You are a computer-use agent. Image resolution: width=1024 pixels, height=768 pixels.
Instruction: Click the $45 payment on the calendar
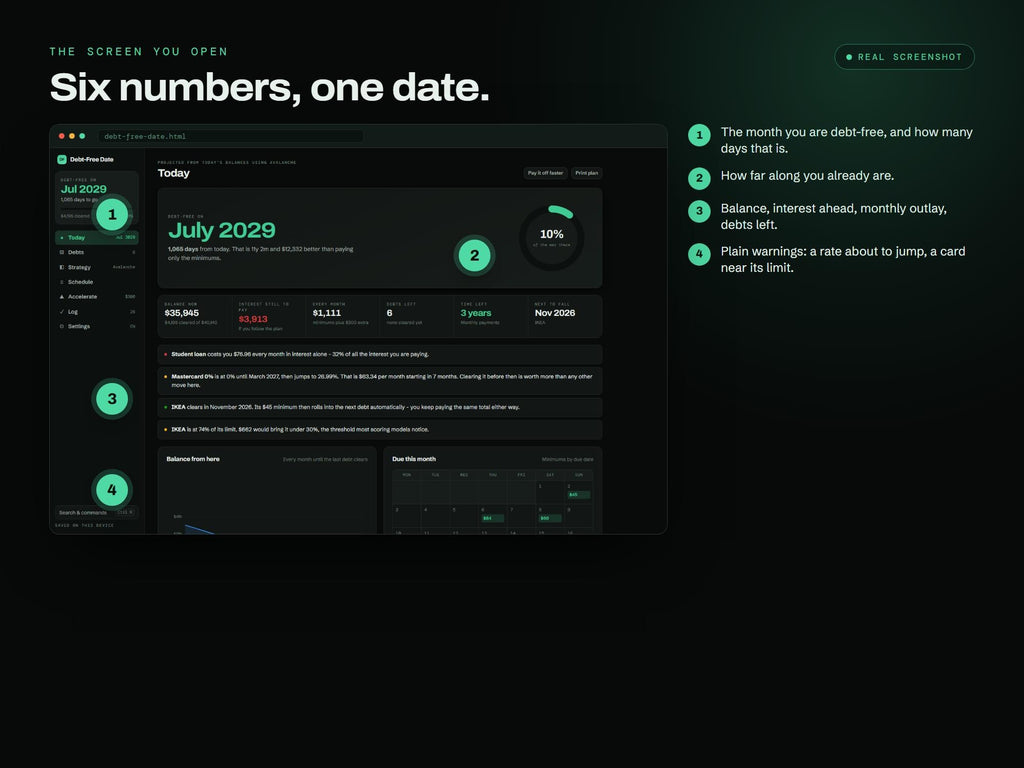pyautogui.click(x=579, y=494)
